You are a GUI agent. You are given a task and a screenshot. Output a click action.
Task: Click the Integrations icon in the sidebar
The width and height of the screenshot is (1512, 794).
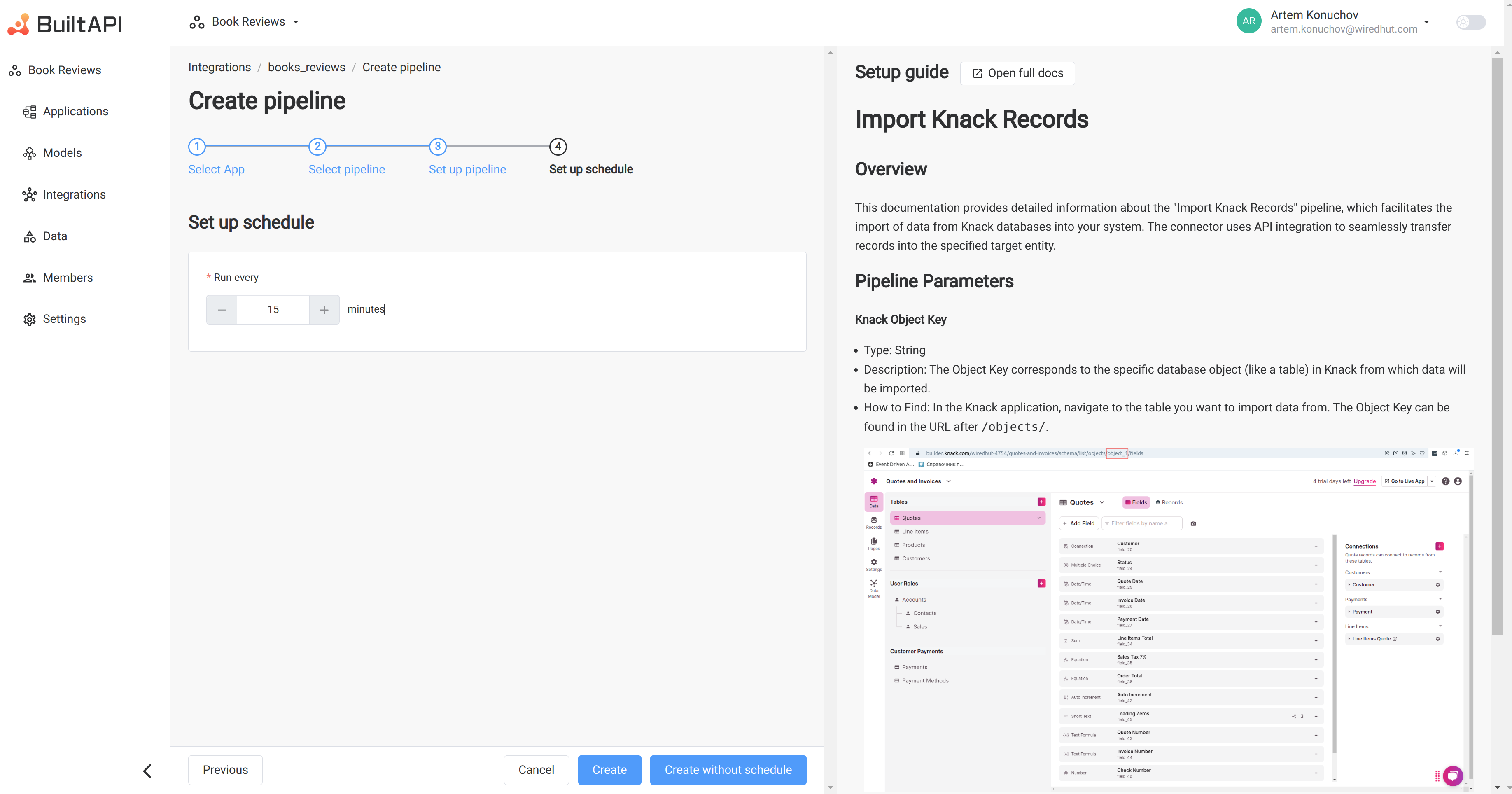pos(29,195)
